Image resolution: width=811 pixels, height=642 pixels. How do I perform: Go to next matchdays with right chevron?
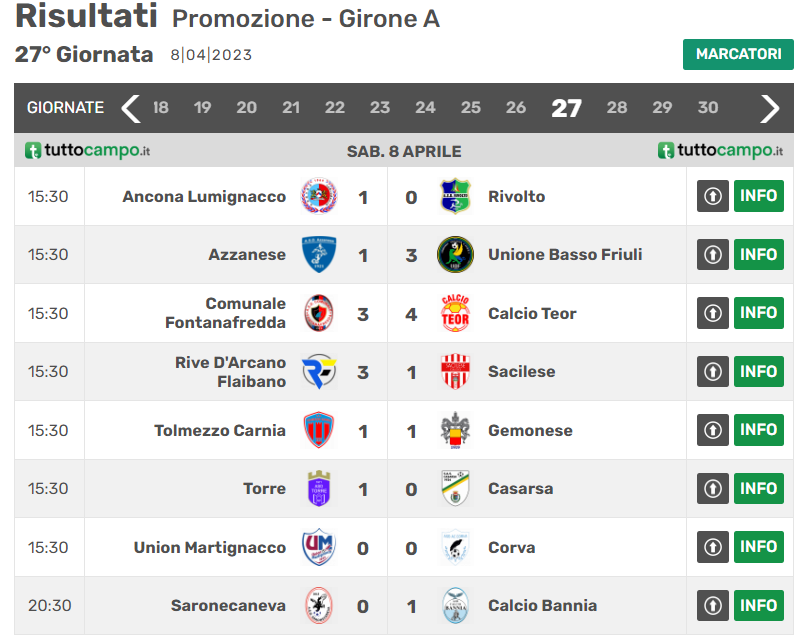(769, 108)
